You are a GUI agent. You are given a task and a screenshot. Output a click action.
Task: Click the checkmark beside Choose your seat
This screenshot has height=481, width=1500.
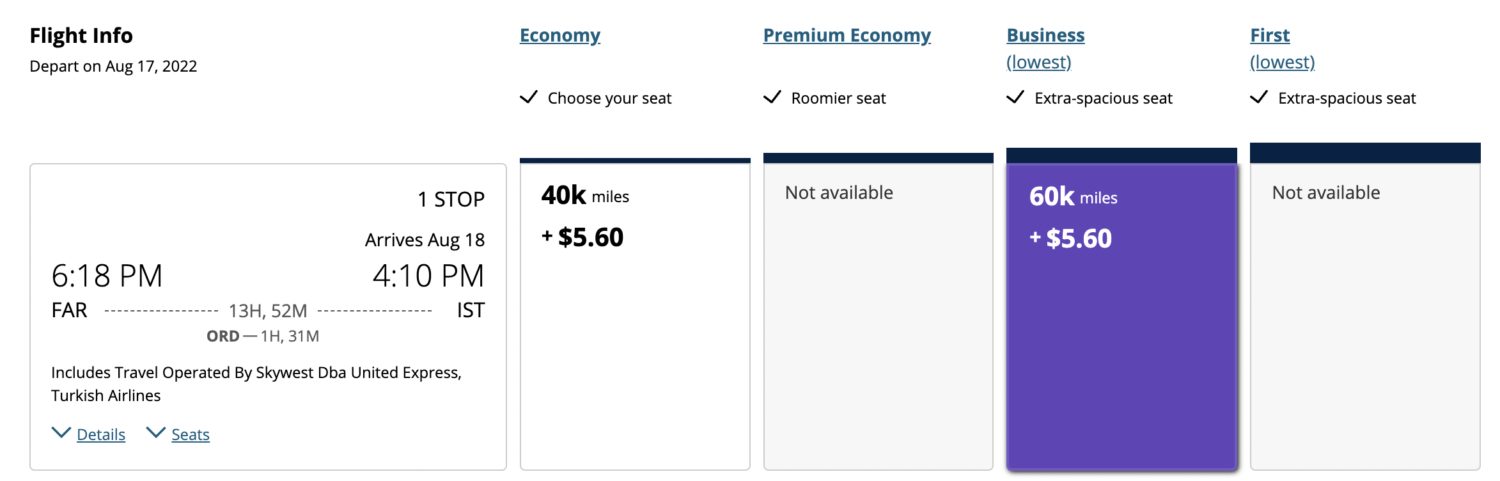pos(529,98)
